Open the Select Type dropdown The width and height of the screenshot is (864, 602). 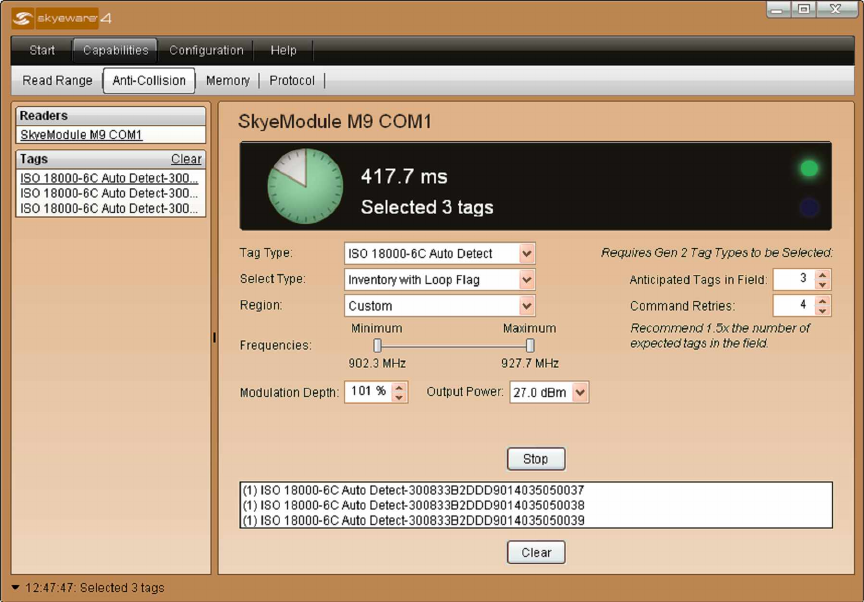[x=527, y=280]
